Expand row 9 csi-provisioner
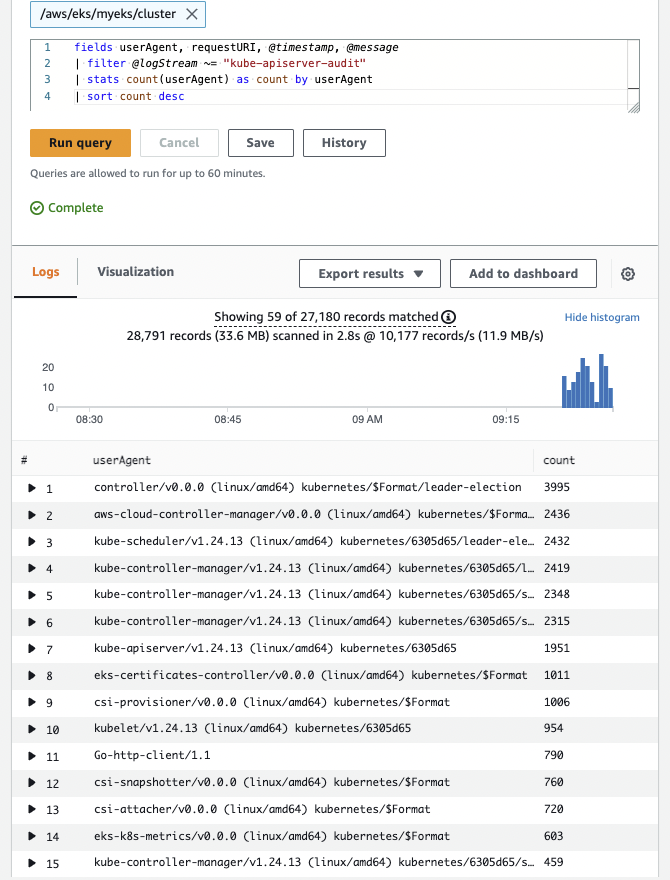The image size is (670, 880). tap(32, 702)
